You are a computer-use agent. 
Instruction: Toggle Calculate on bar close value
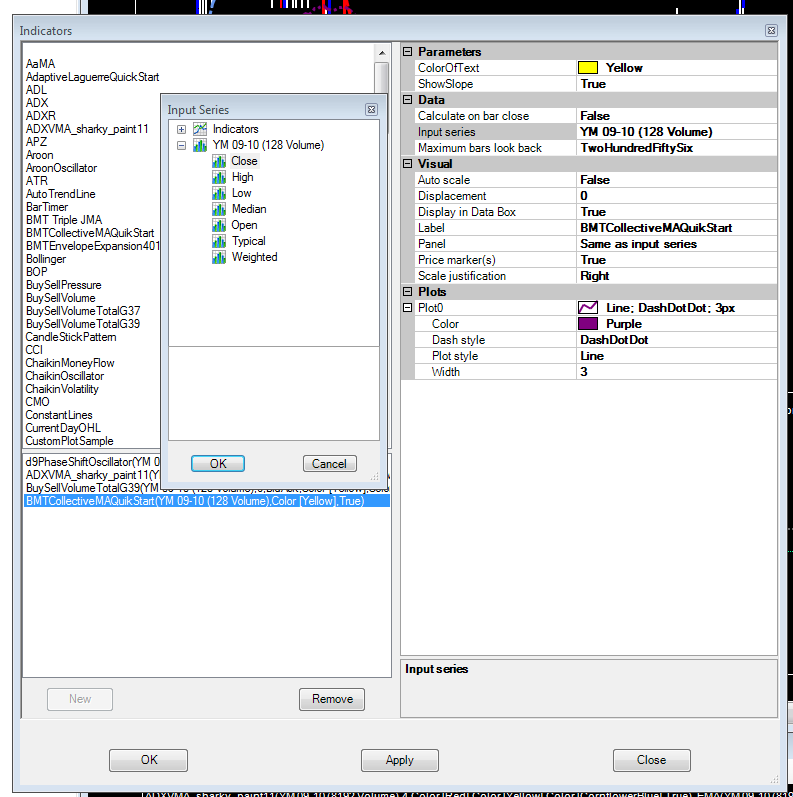[677, 116]
